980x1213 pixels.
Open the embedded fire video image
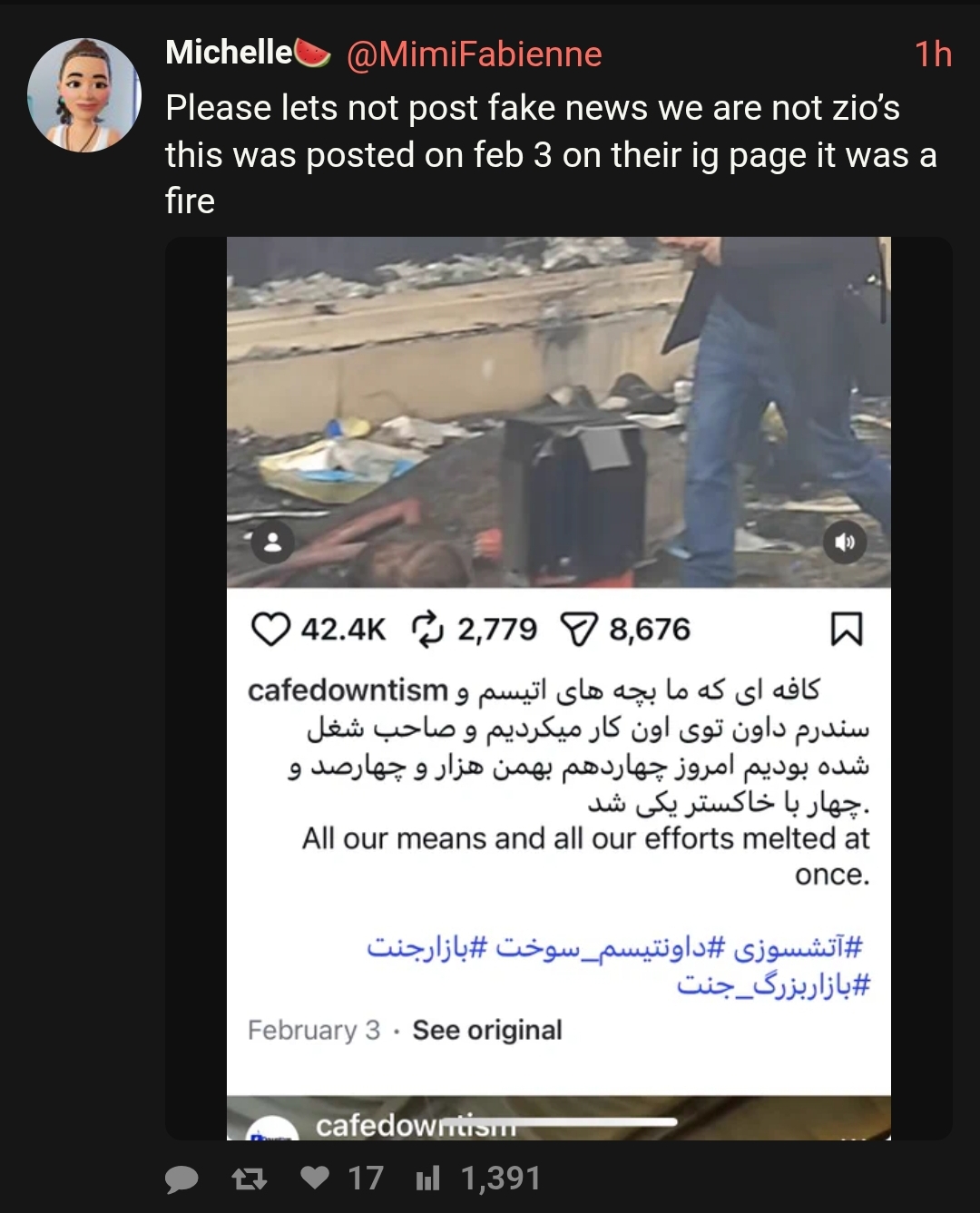coord(559,412)
